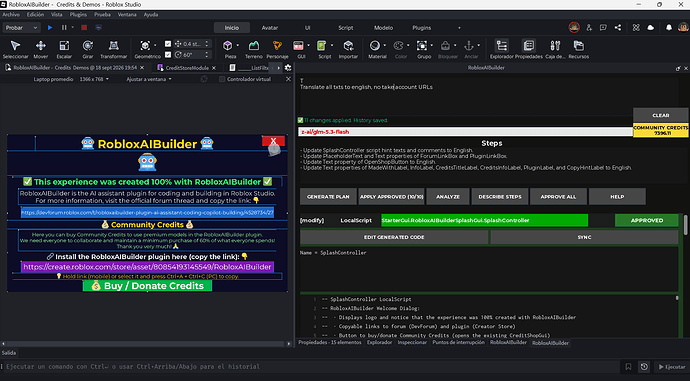Choose the Escalar scale tool

click(x=64, y=49)
